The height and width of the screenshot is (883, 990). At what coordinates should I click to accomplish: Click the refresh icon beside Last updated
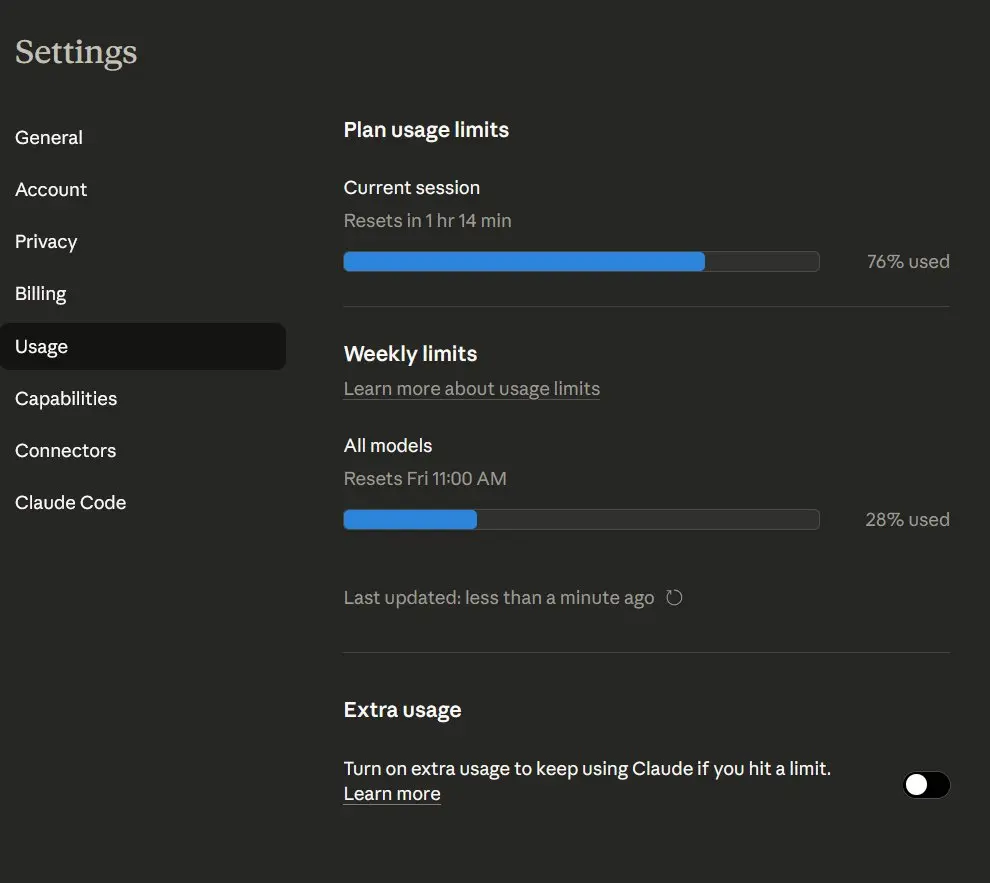674,598
